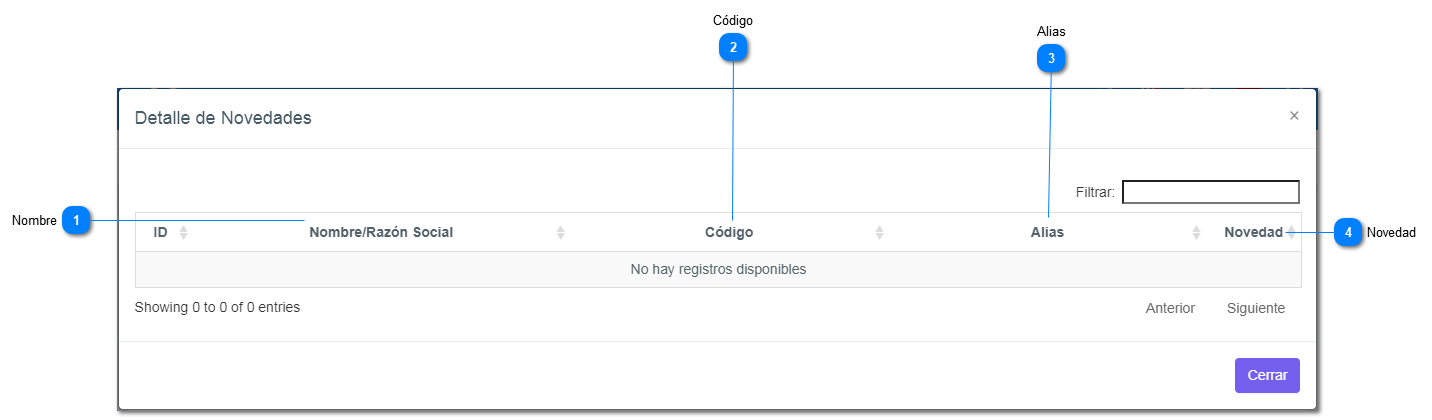Click the blue callout badge numbered 1
The width and height of the screenshot is (1432, 420).
pyautogui.click(x=77, y=220)
